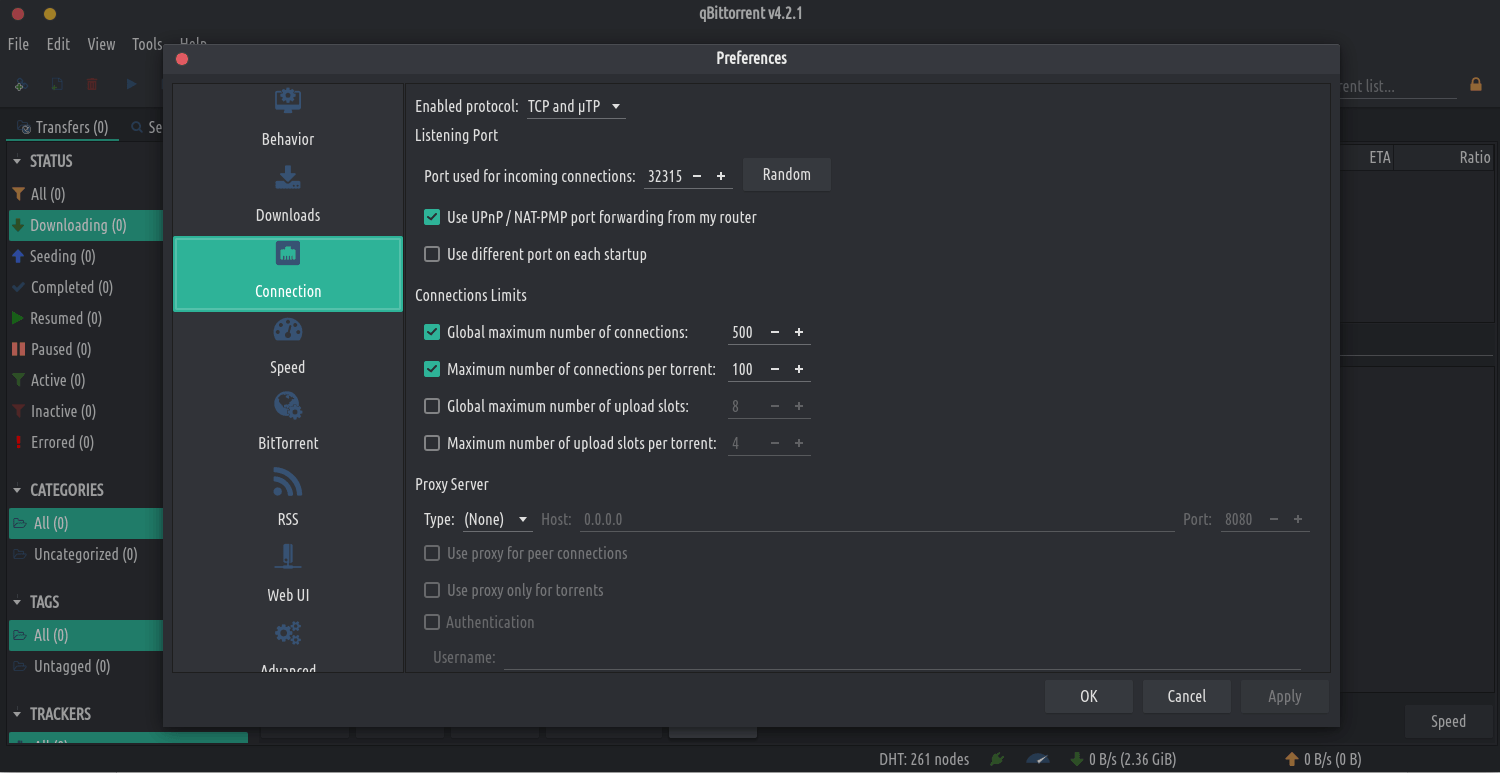Enable global maximum number of upload slots
Image resolution: width=1500 pixels, height=773 pixels.
pyautogui.click(x=432, y=406)
